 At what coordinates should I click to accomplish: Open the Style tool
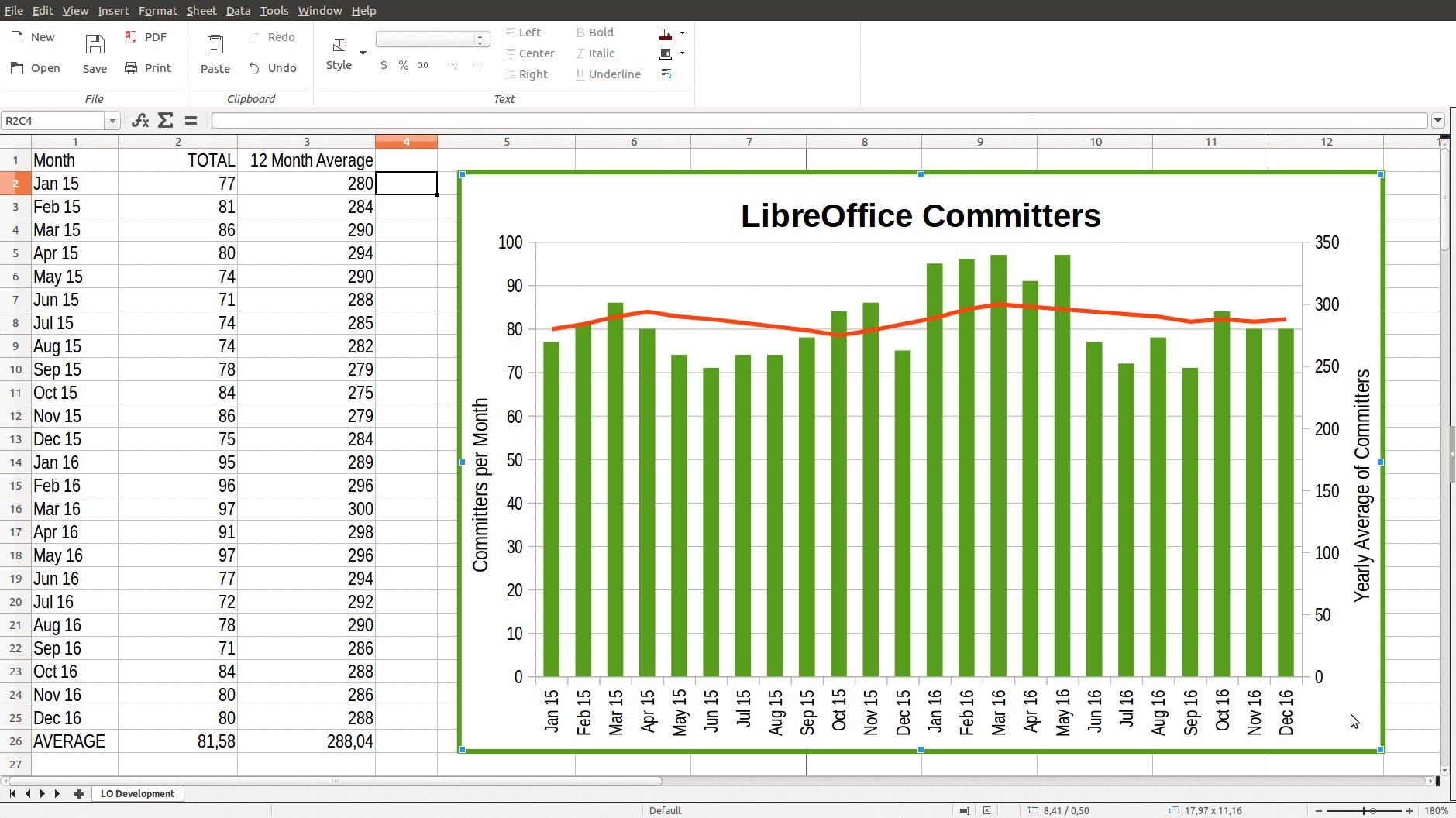339,53
